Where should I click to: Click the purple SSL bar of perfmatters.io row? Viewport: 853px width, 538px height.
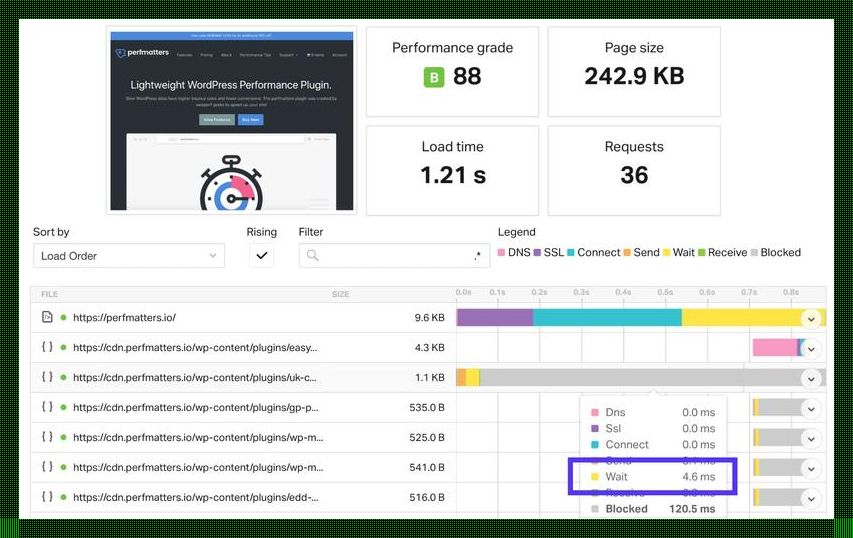pos(495,318)
